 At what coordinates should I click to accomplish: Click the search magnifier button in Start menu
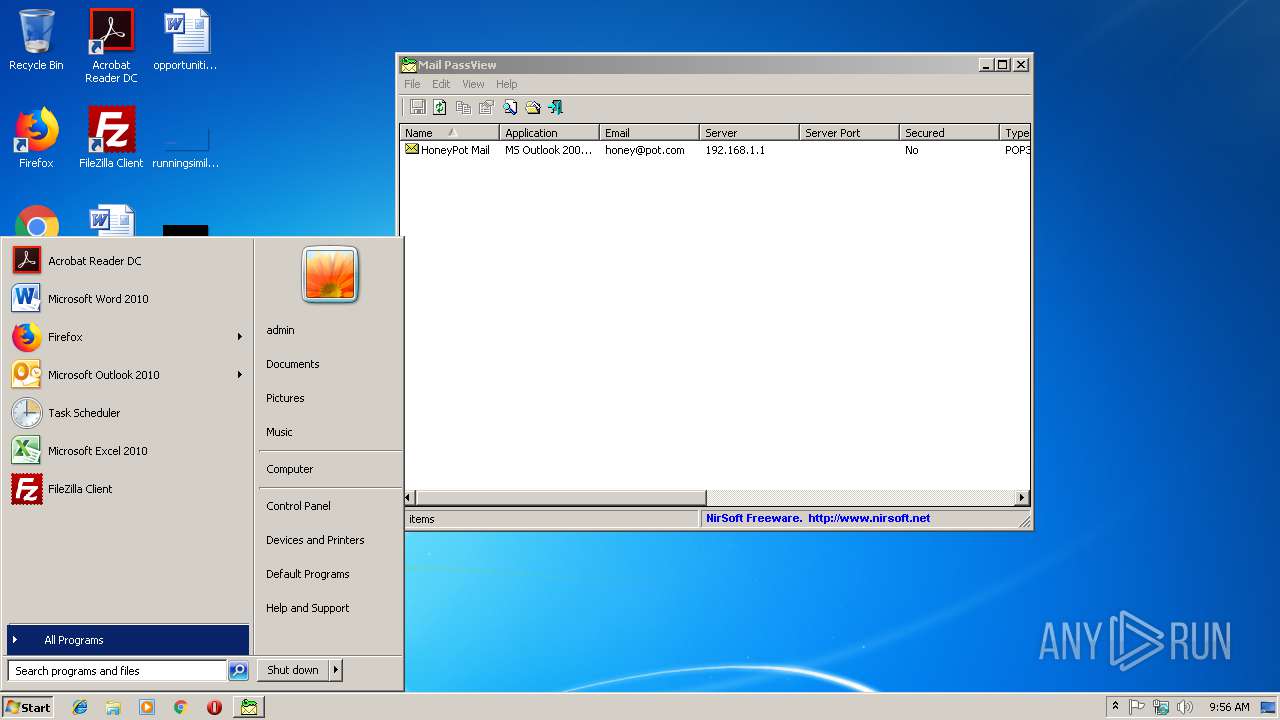[x=238, y=671]
